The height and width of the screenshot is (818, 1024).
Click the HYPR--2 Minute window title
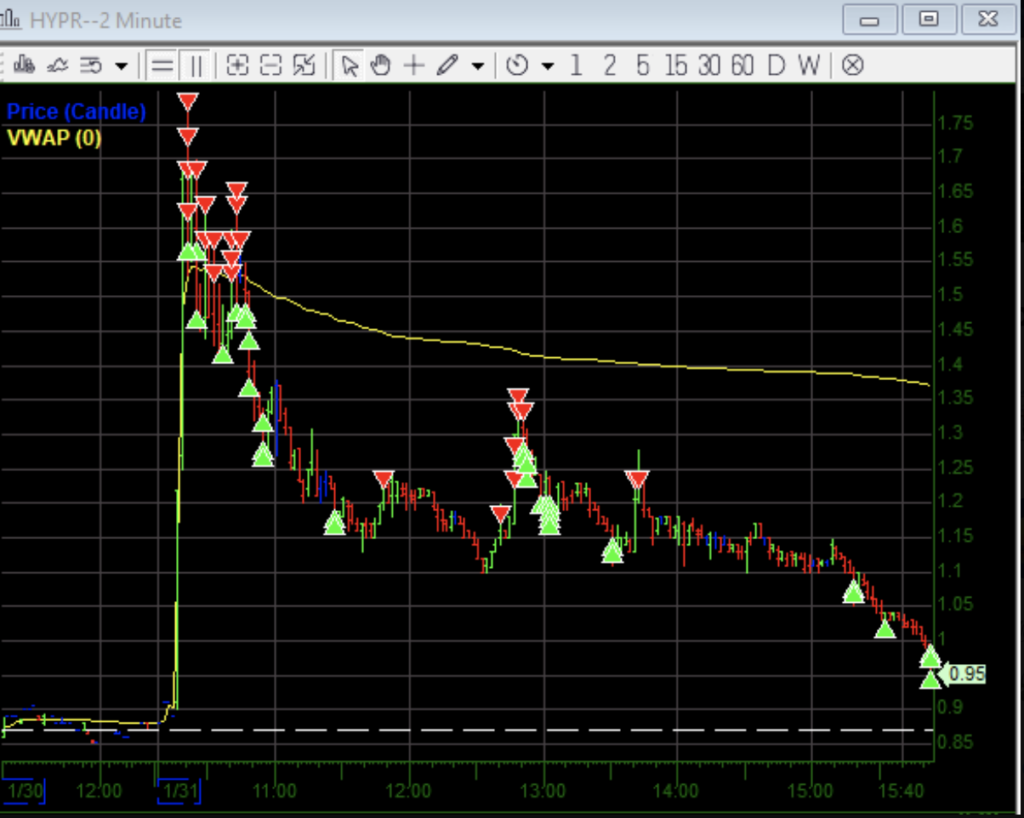coord(106,21)
